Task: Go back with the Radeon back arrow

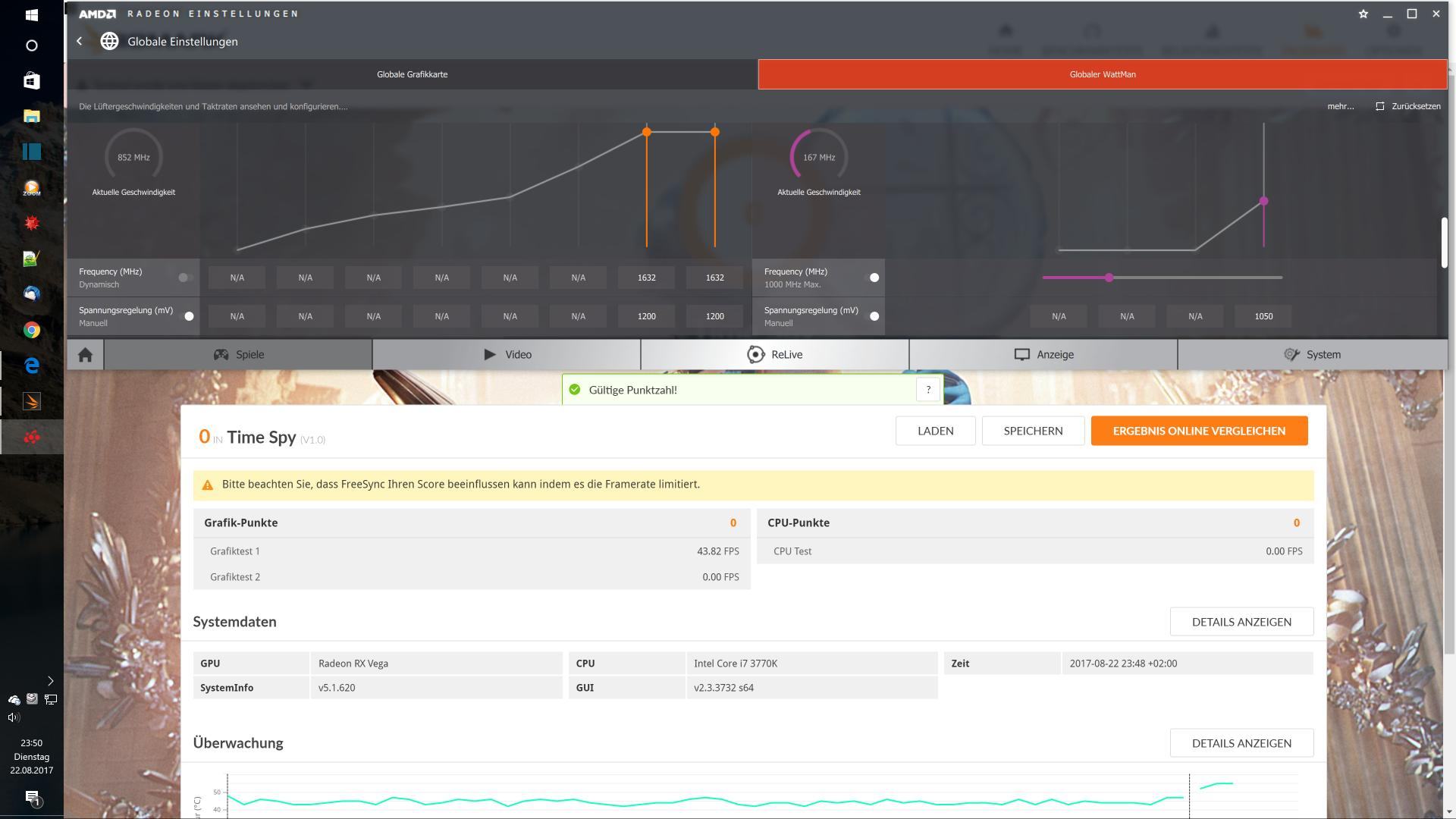Action: coord(80,41)
